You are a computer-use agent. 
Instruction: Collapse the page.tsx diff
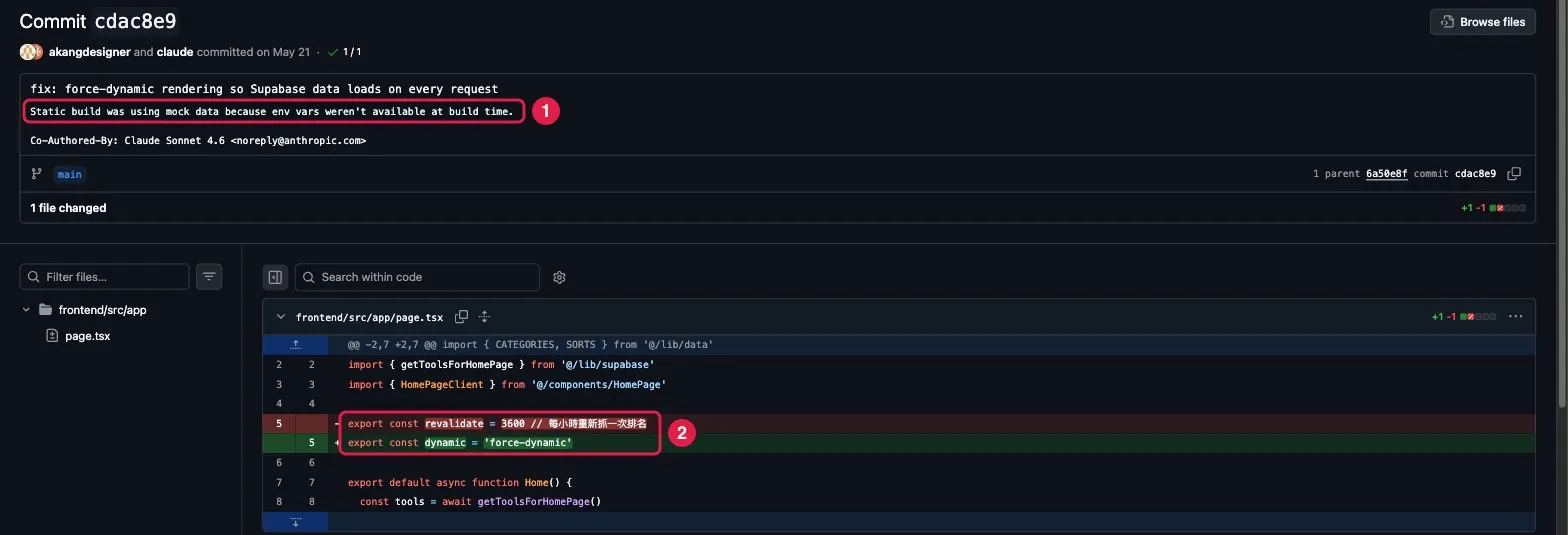(280, 317)
